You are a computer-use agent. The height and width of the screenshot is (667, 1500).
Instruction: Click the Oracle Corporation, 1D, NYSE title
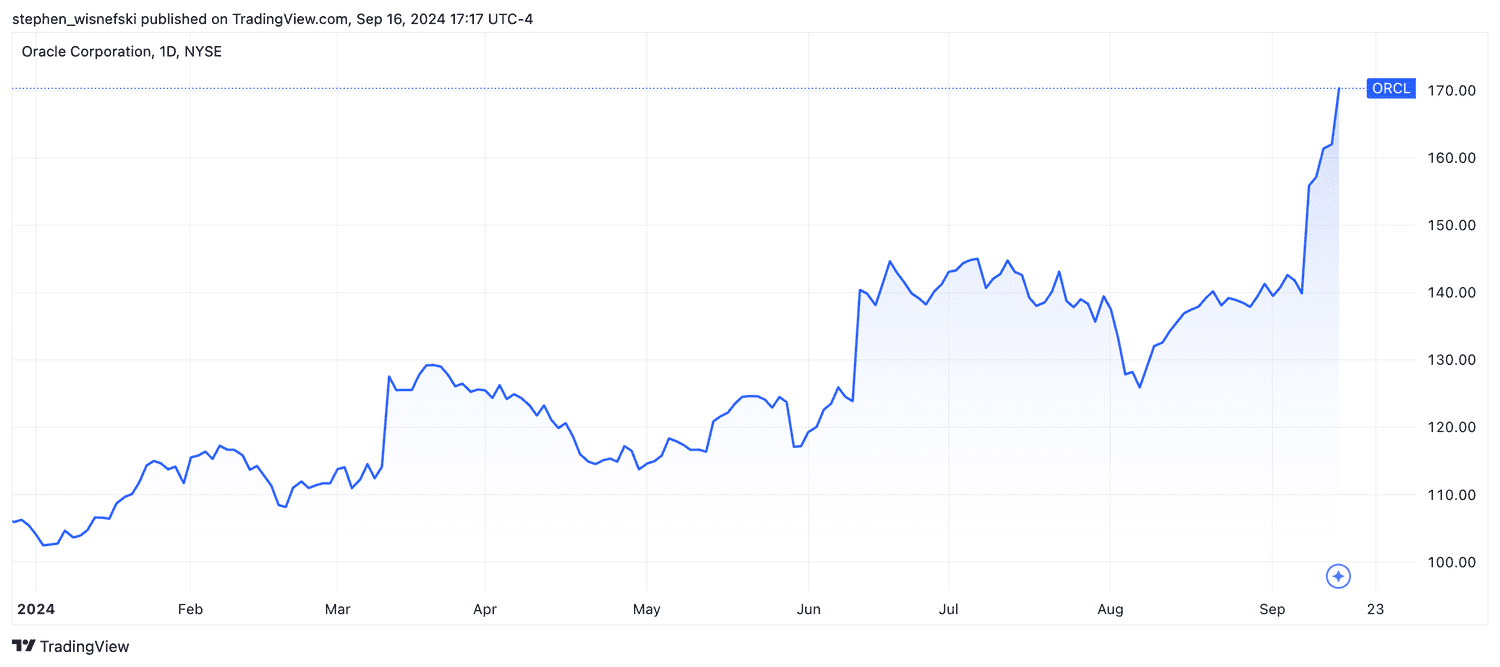tap(122, 51)
